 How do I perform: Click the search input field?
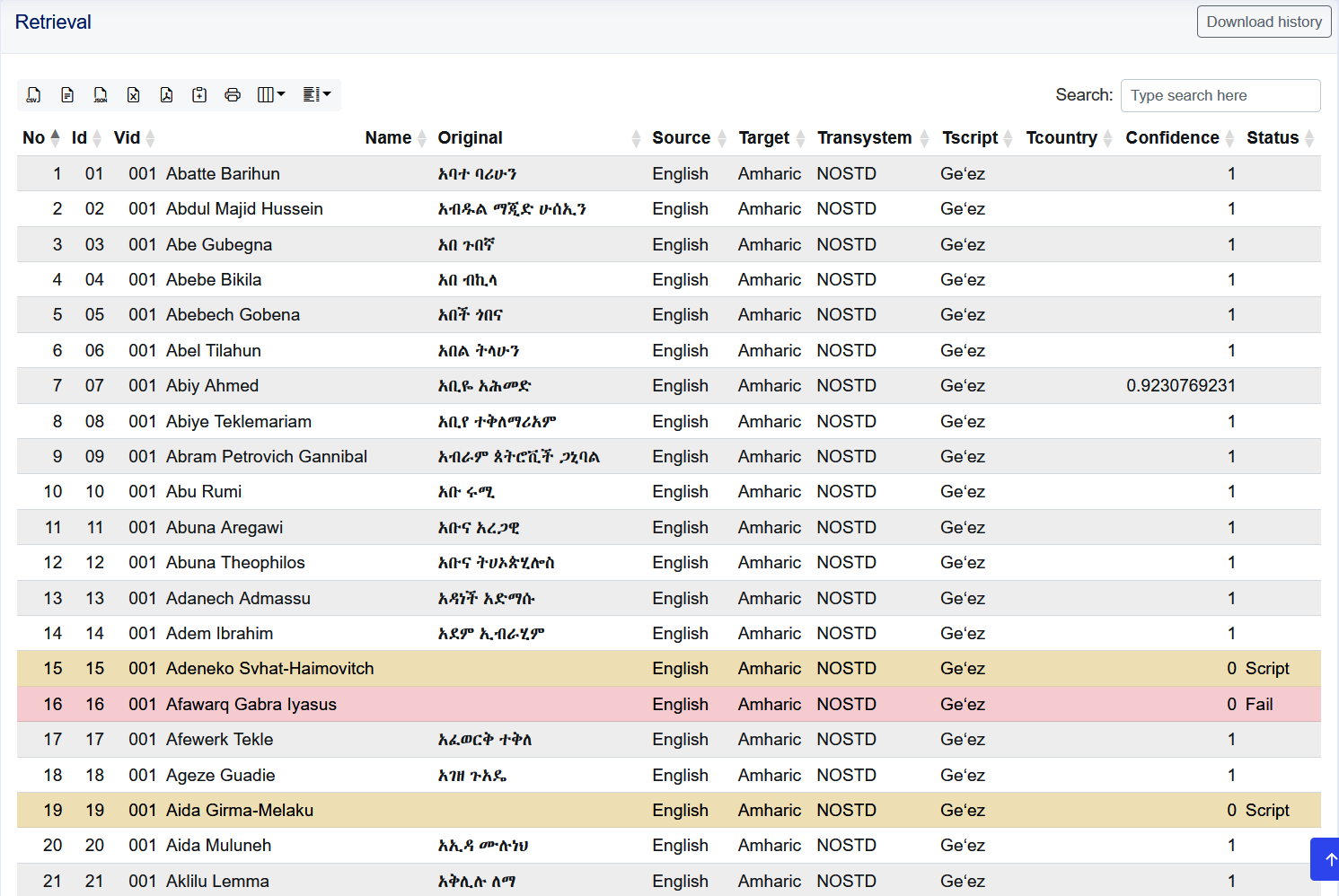point(1220,95)
